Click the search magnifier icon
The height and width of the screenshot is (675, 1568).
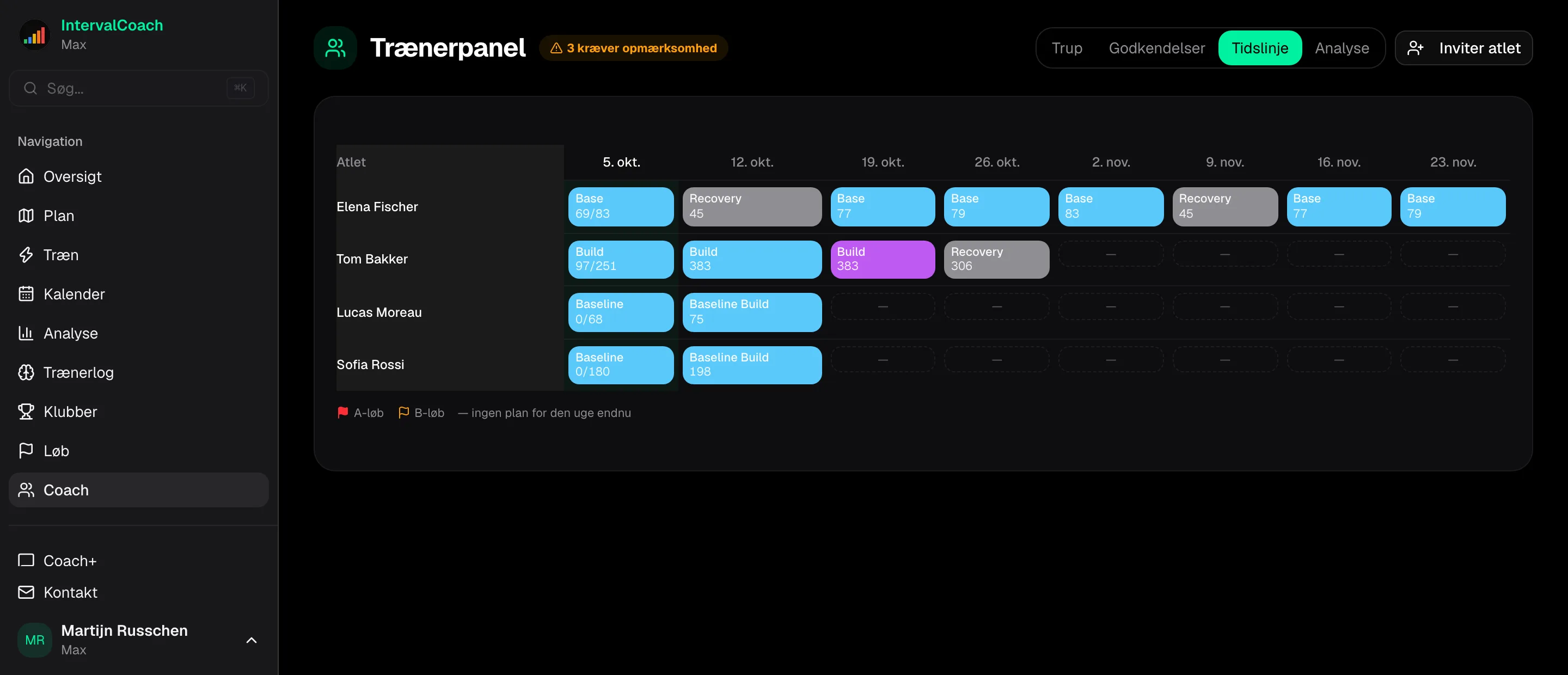point(30,88)
